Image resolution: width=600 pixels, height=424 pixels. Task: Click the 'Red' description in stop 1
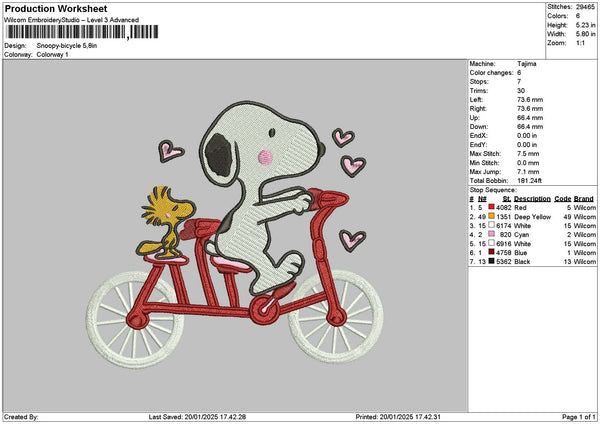click(x=520, y=207)
